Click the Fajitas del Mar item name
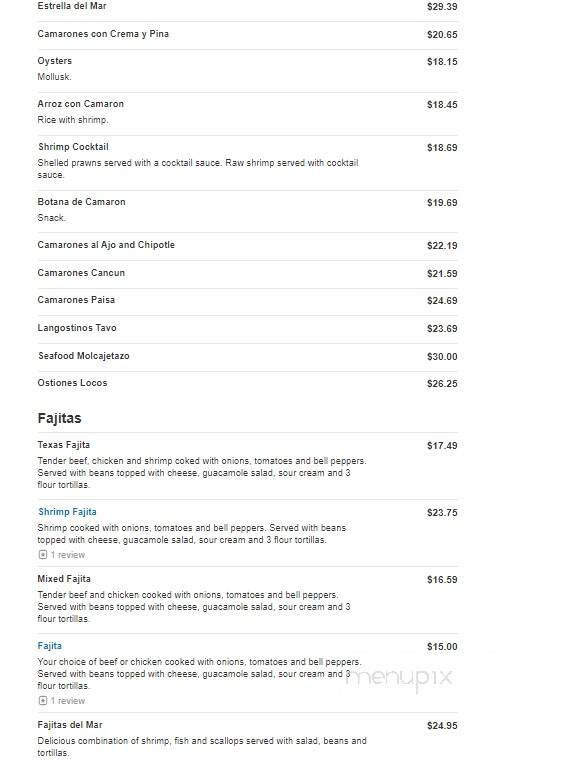Viewport: 578px width, 760px height. [x=70, y=725]
